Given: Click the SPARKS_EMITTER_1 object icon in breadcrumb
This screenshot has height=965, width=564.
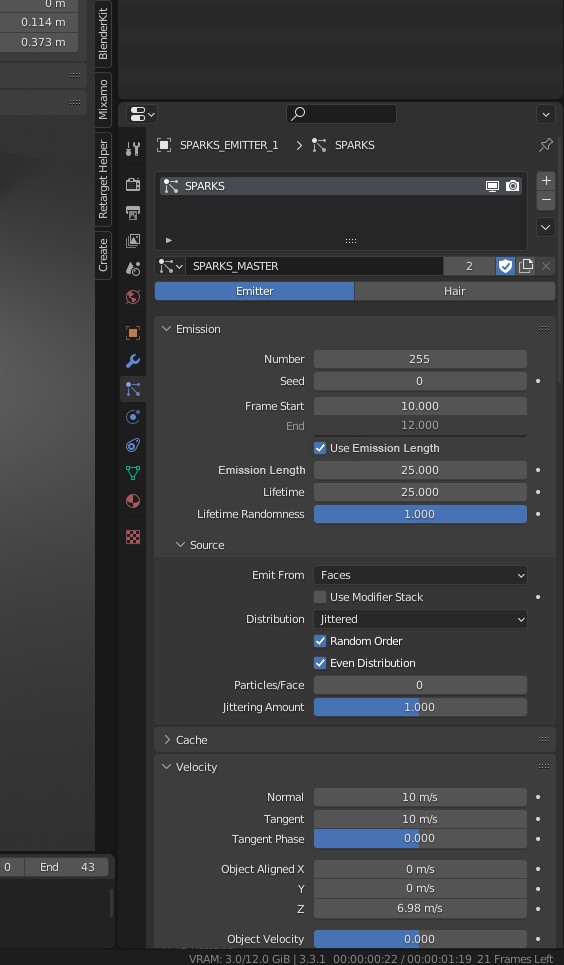Looking at the screenshot, I should pyautogui.click(x=164, y=145).
